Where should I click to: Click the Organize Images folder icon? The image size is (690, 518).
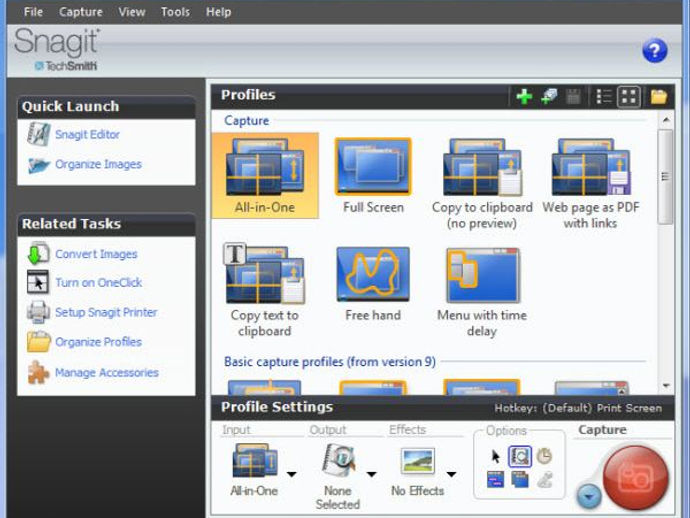pyautogui.click(x=39, y=165)
